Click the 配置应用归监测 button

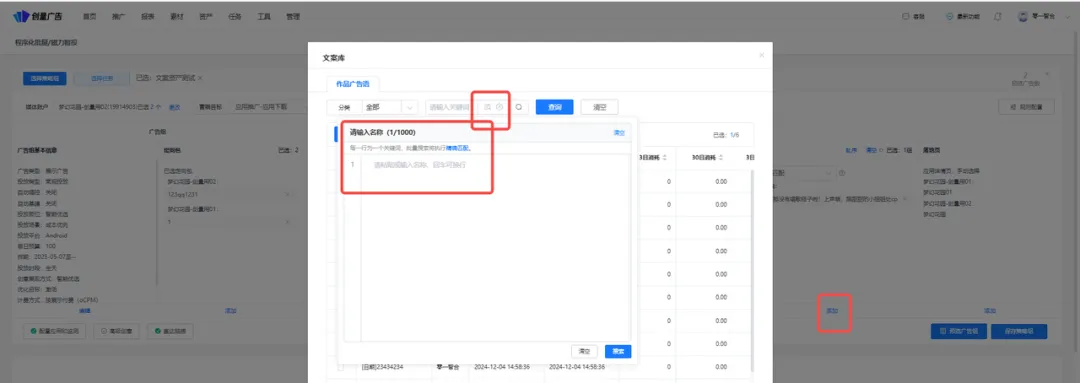(x=54, y=331)
